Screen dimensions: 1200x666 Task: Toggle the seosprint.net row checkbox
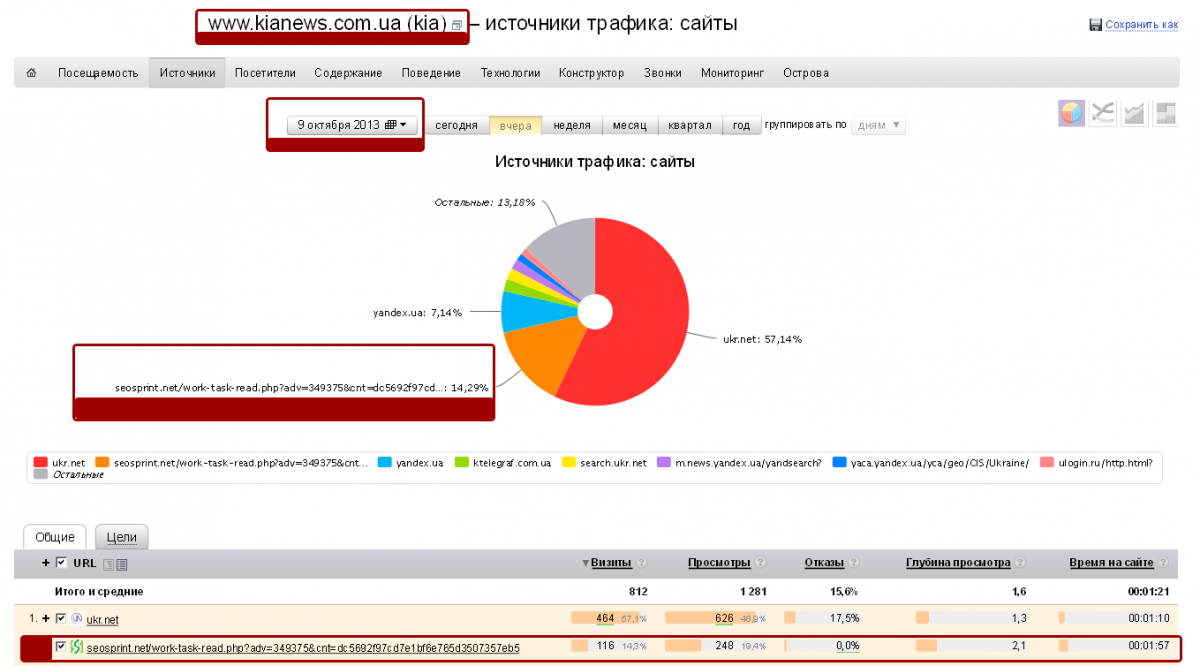tap(61, 647)
